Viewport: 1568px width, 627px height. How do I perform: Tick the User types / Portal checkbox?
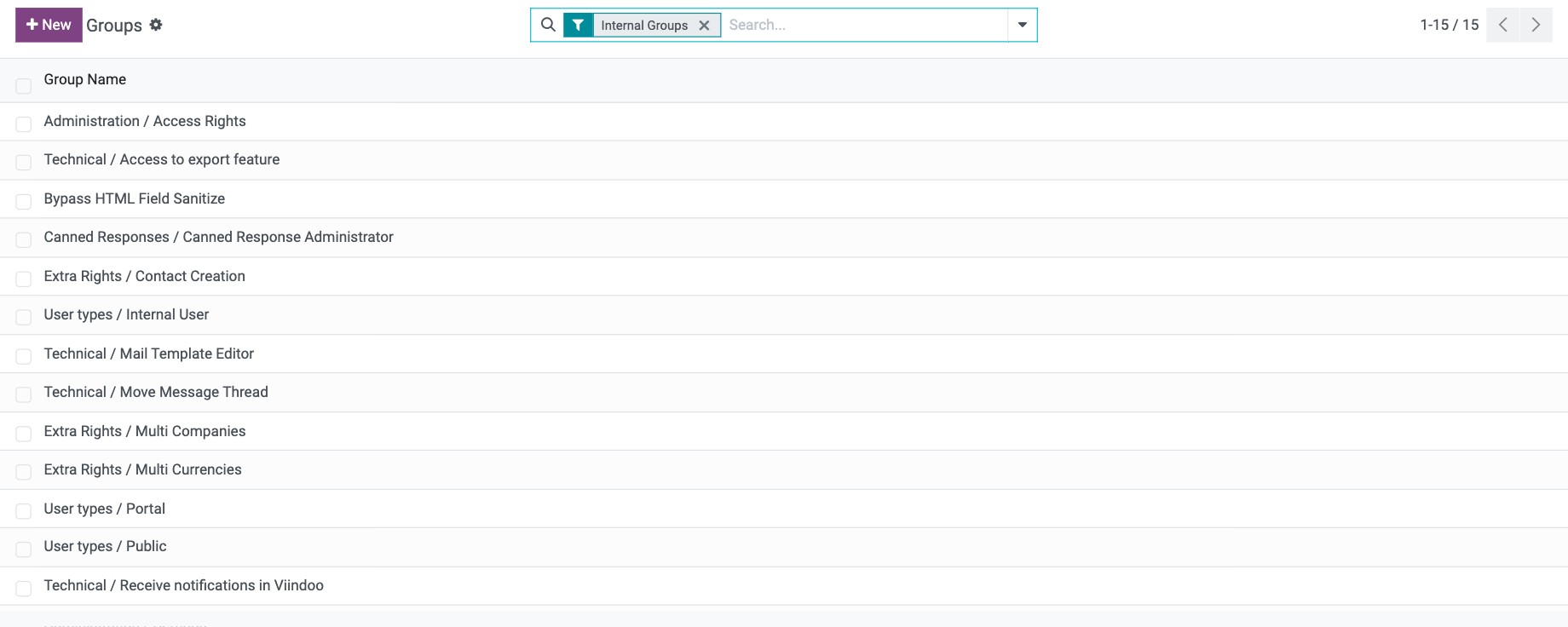pyautogui.click(x=24, y=511)
